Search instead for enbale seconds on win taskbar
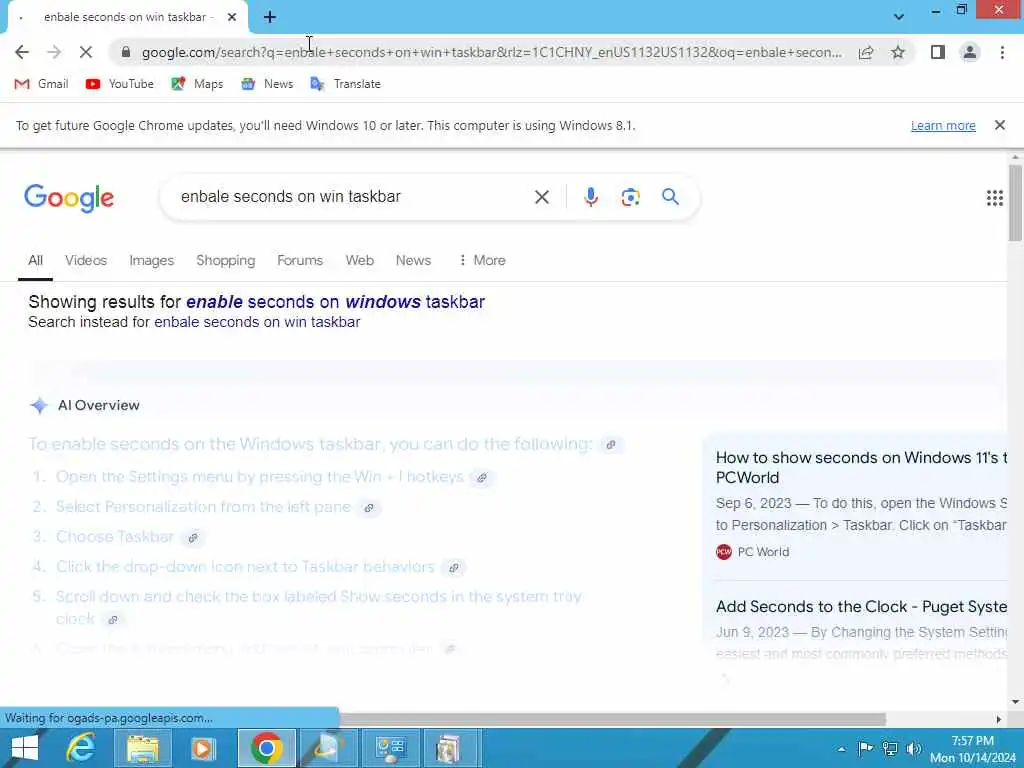Image resolution: width=1024 pixels, height=768 pixels. click(x=257, y=322)
